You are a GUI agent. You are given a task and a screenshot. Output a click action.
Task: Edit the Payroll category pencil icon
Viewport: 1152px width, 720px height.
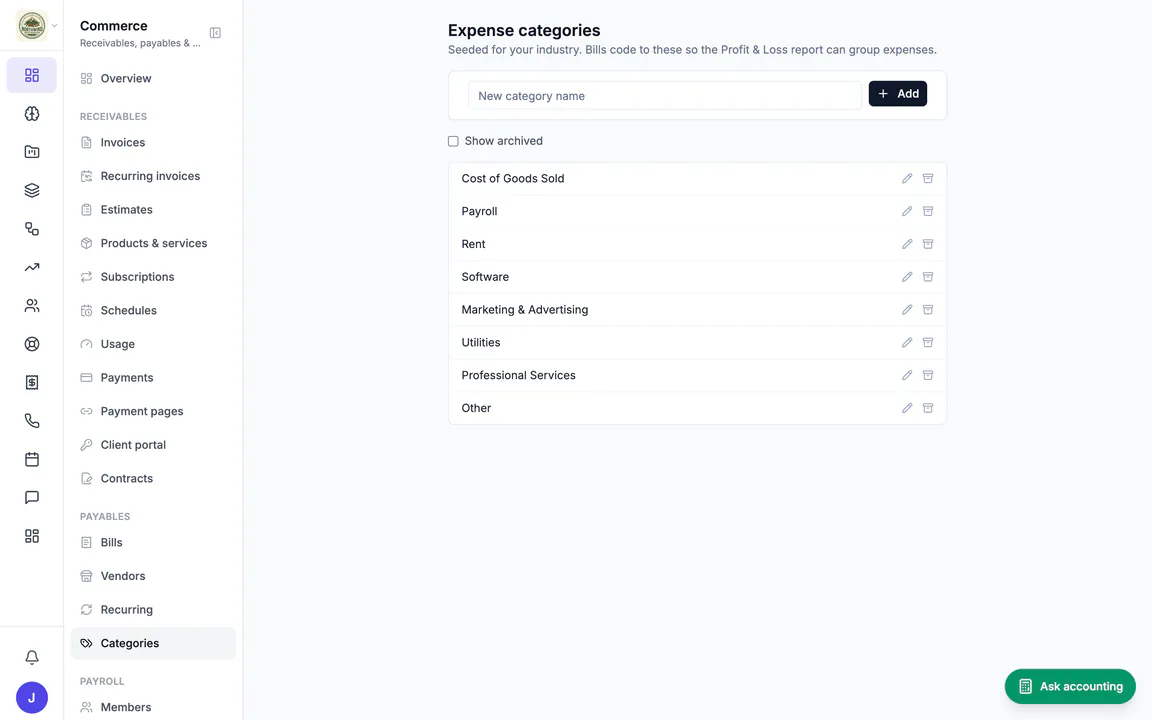(x=907, y=211)
